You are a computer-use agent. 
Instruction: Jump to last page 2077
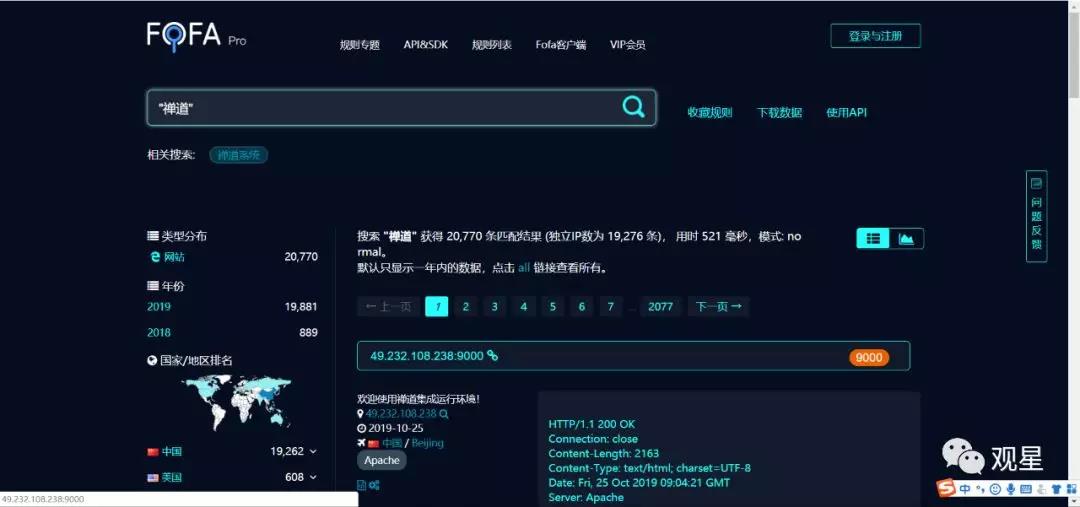pyautogui.click(x=661, y=307)
